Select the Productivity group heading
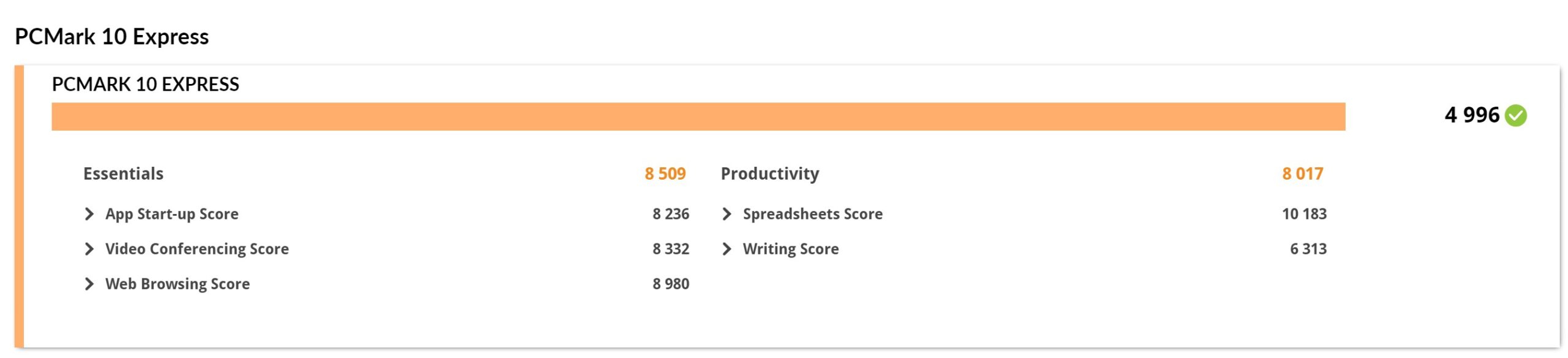Viewport: 1568px width, 358px height. pyautogui.click(x=769, y=174)
